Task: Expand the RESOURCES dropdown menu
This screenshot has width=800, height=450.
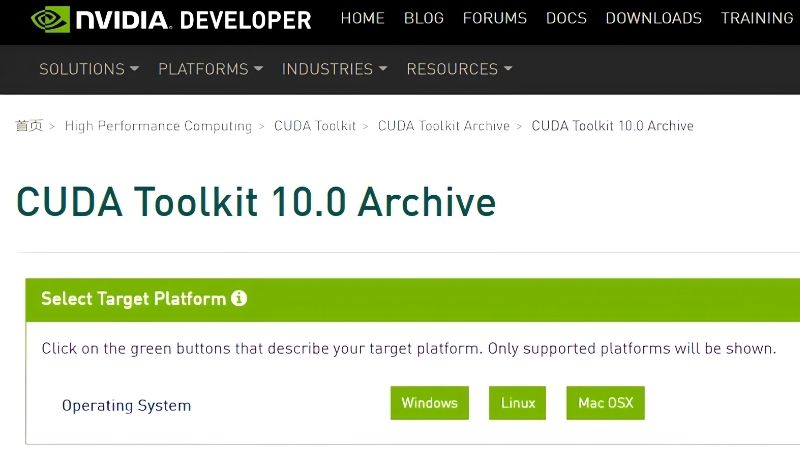Action: [459, 69]
